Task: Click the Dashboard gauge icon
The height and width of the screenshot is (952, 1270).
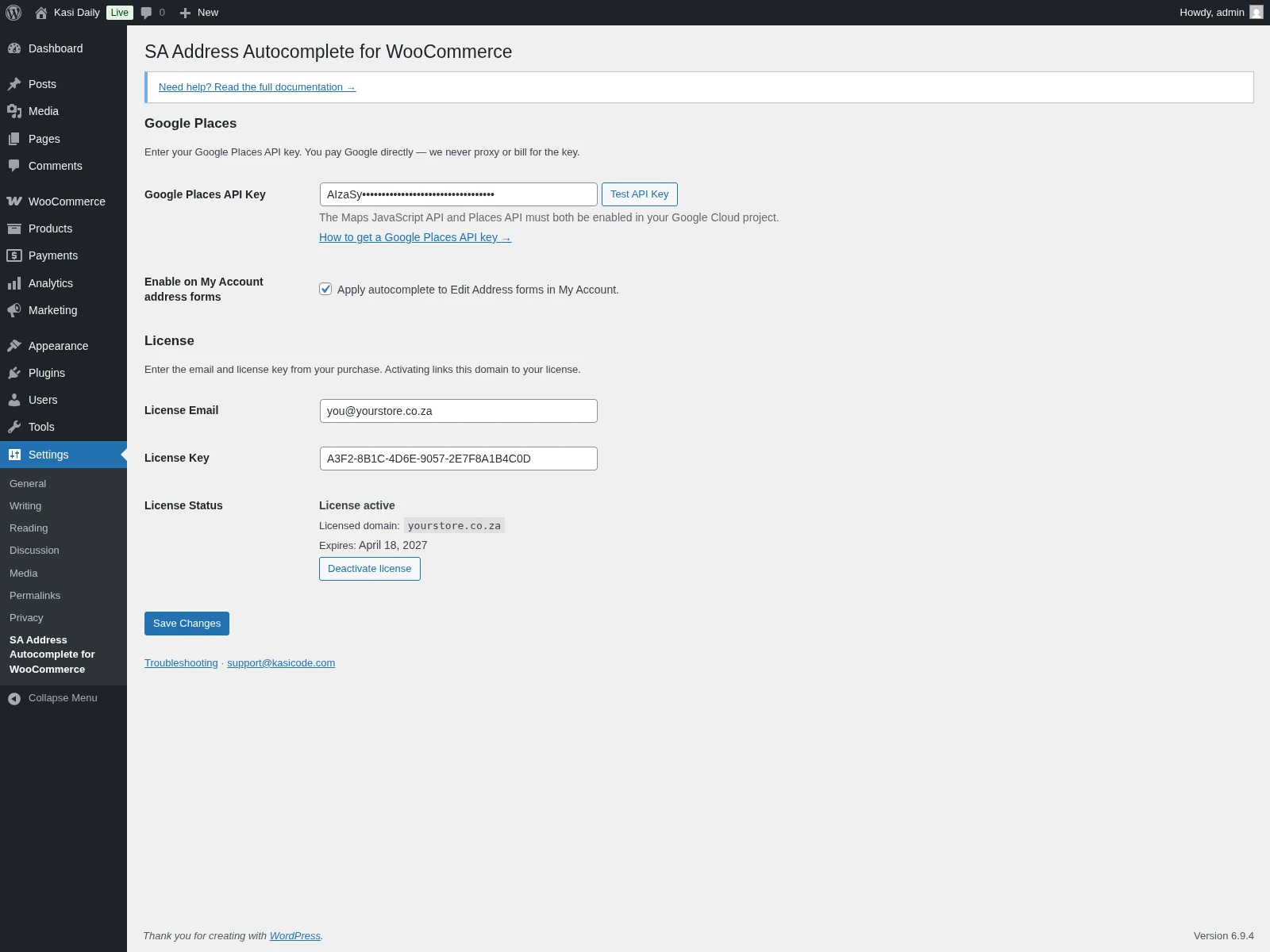Action: tap(14, 48)
